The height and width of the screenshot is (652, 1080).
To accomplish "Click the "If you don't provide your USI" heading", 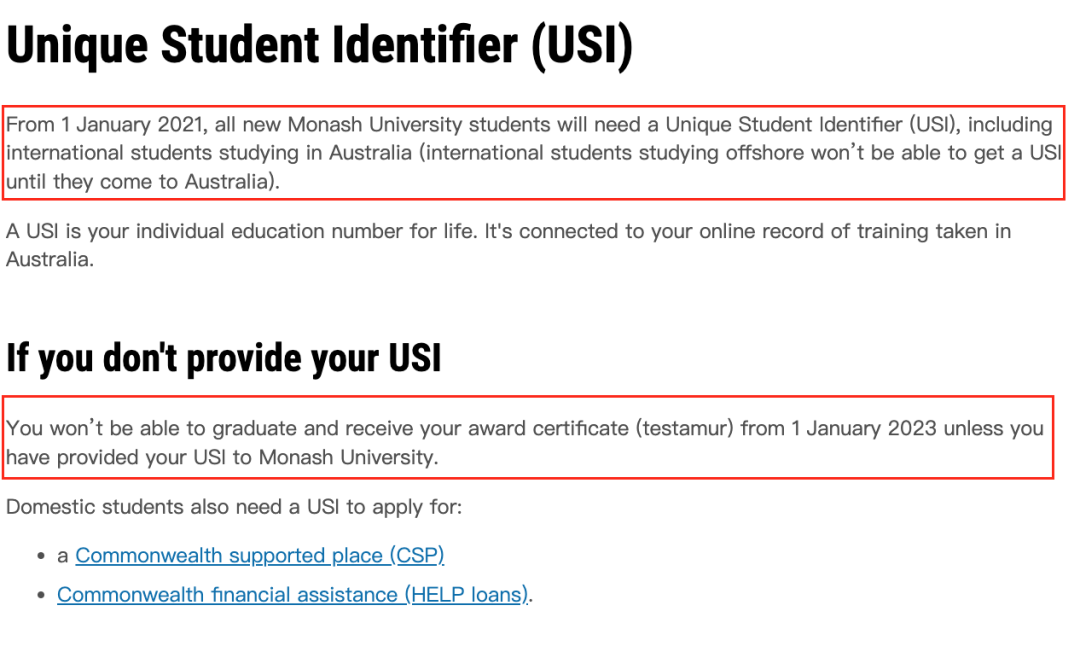I will tap(223, 358).
